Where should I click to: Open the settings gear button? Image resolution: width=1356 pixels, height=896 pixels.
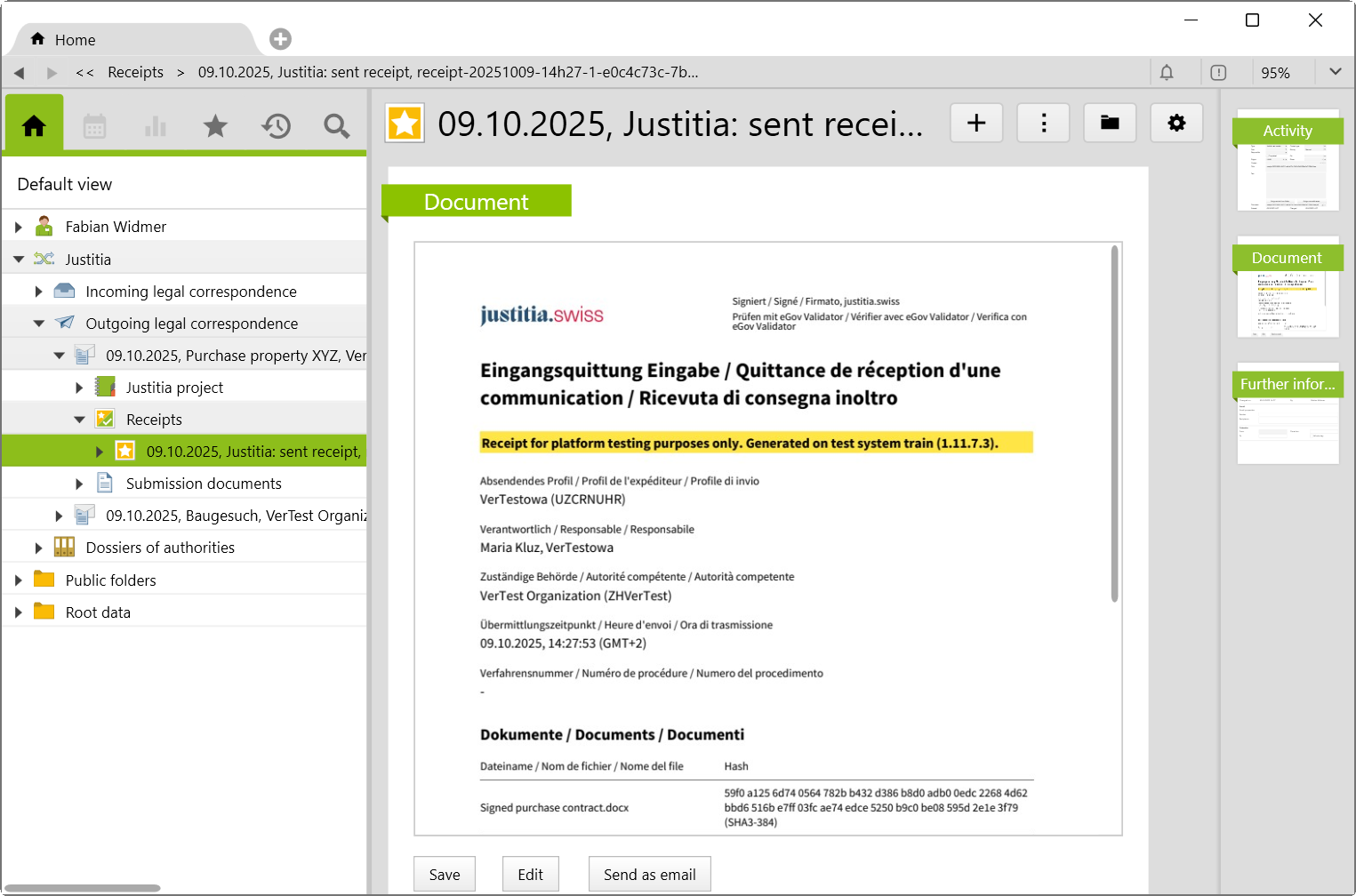point(1176,123)
